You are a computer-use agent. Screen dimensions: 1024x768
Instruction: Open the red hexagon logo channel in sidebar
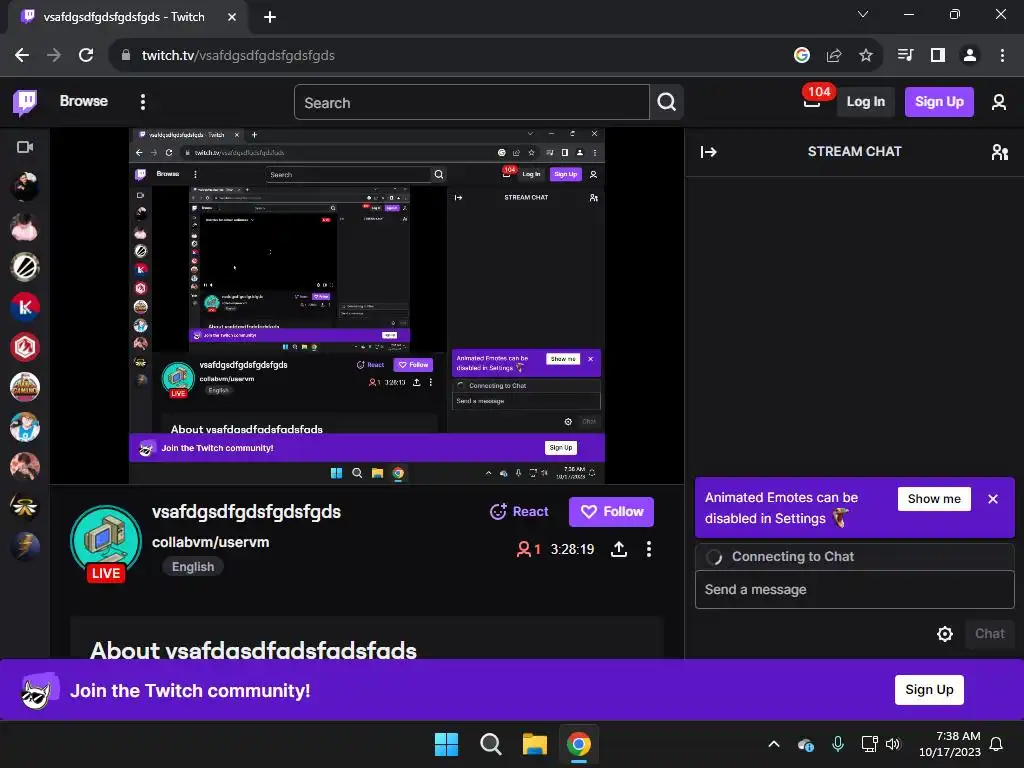point(25,347)
